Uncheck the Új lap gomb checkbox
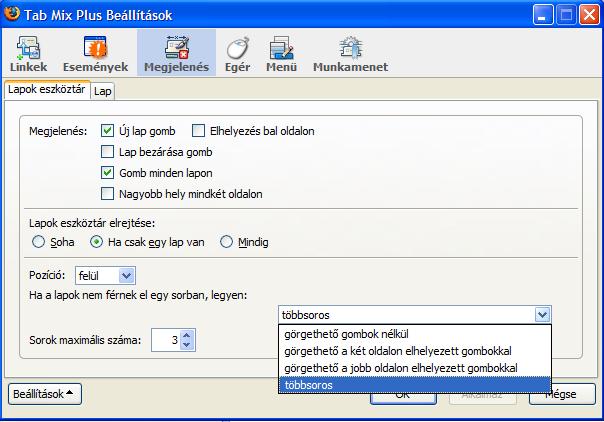The width and height of the screenshot is (604, 422). click(x=107, y=131)
